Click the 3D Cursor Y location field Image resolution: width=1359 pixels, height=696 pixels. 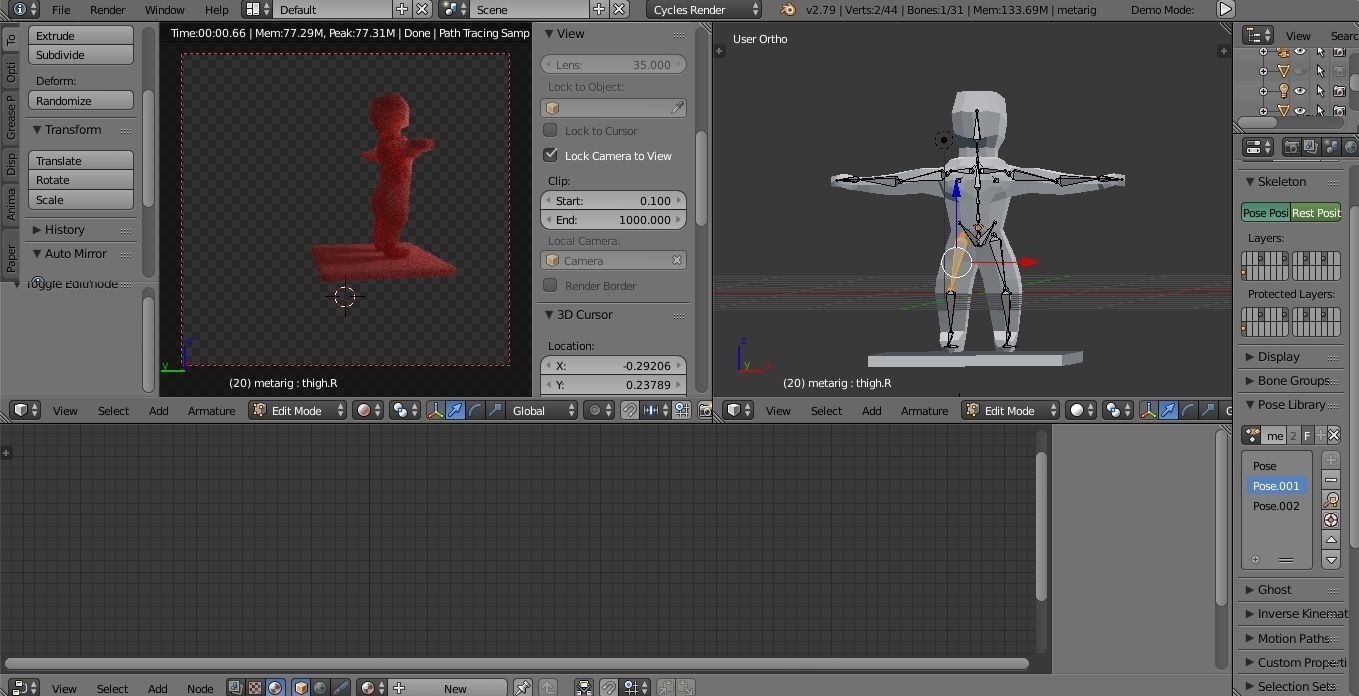tap(613, 385)
